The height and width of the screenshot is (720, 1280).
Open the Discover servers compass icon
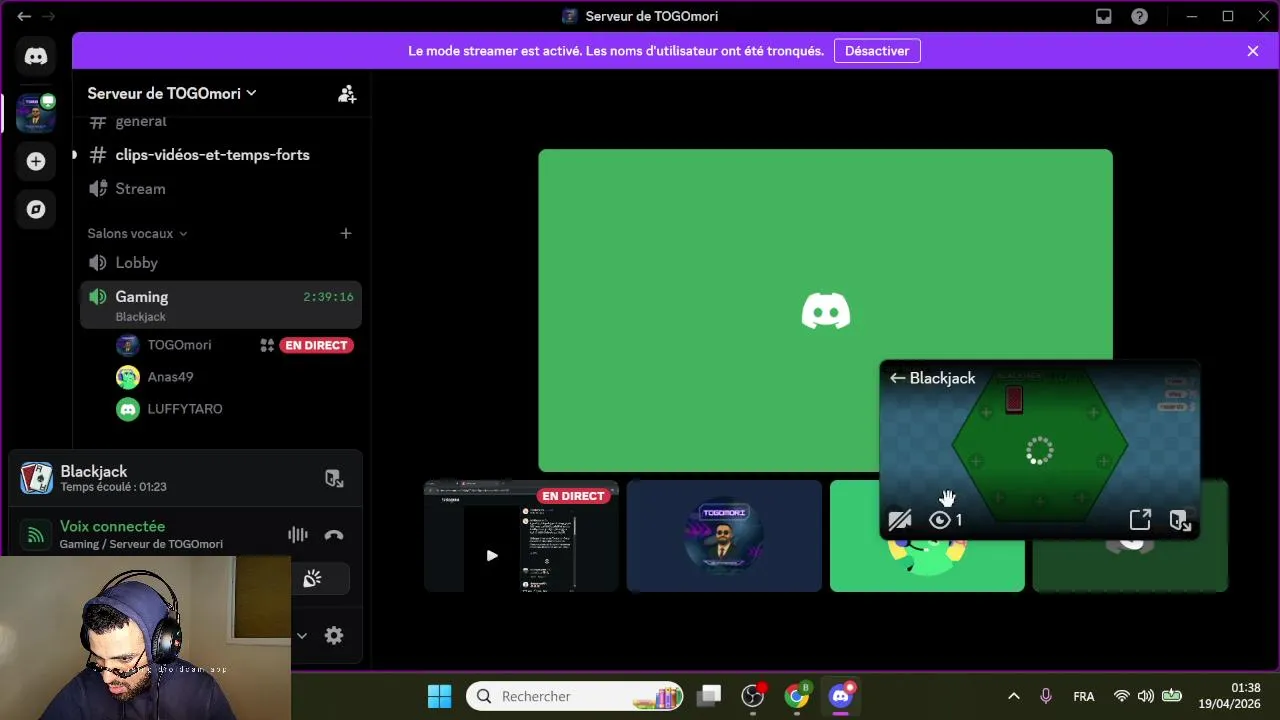[x=36, y=209]
